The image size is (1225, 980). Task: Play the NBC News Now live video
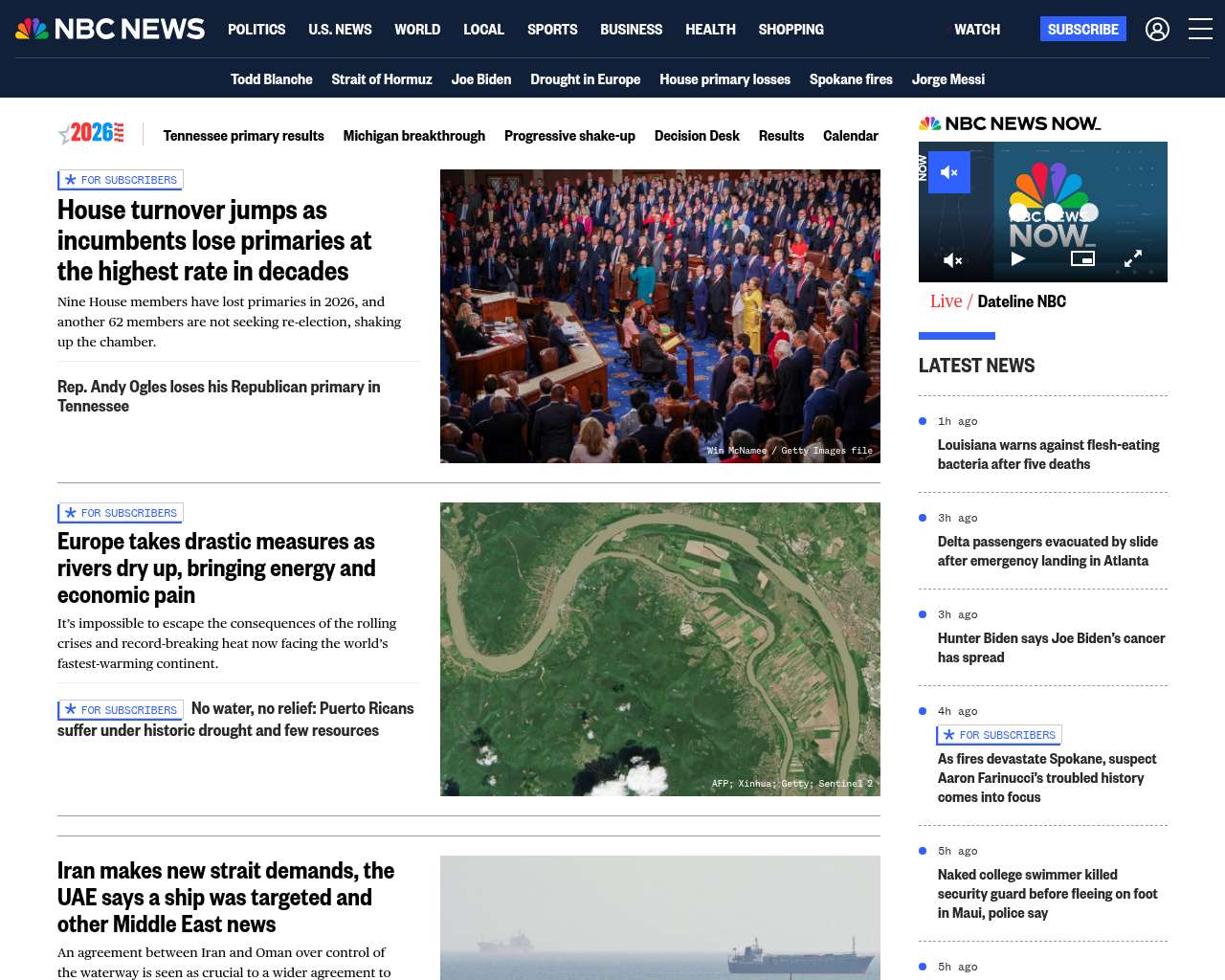click(x=1018, y=258)
